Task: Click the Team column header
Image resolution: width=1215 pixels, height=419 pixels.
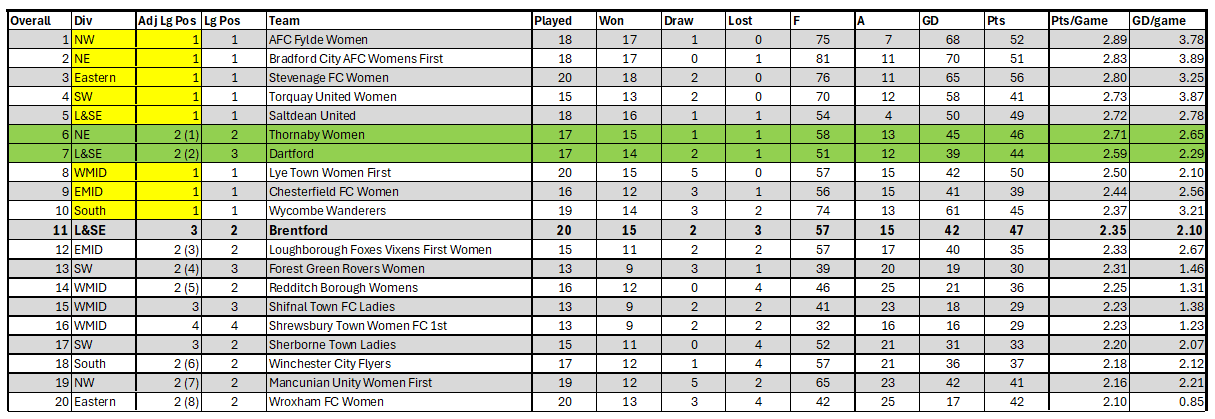Action: (x=399, y=20)
